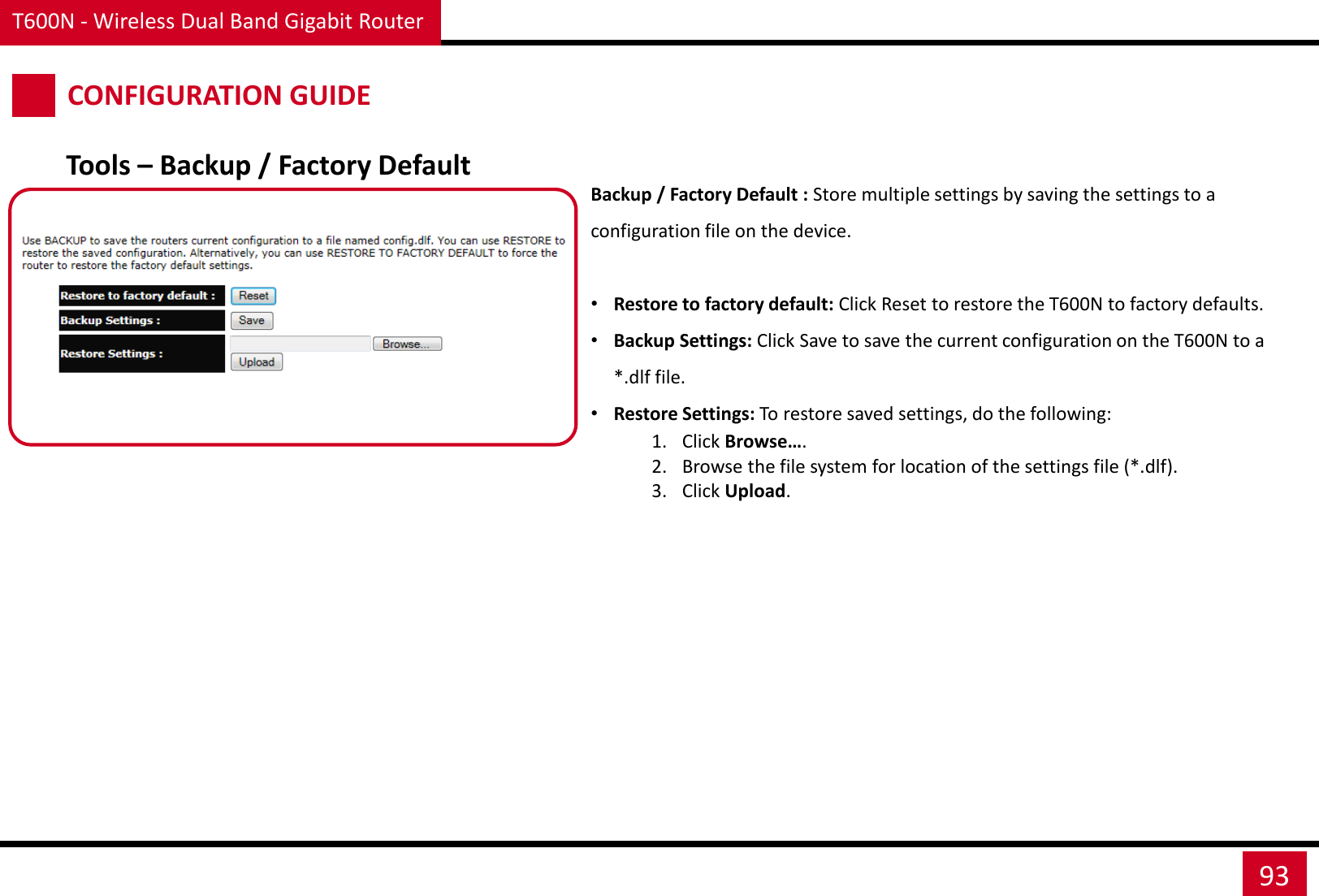Viewport: 1319px width, 896px height.
Task: Click the 'T600N - Wireless Dual Band Gigabit Router' header
Action: [218, 21]
